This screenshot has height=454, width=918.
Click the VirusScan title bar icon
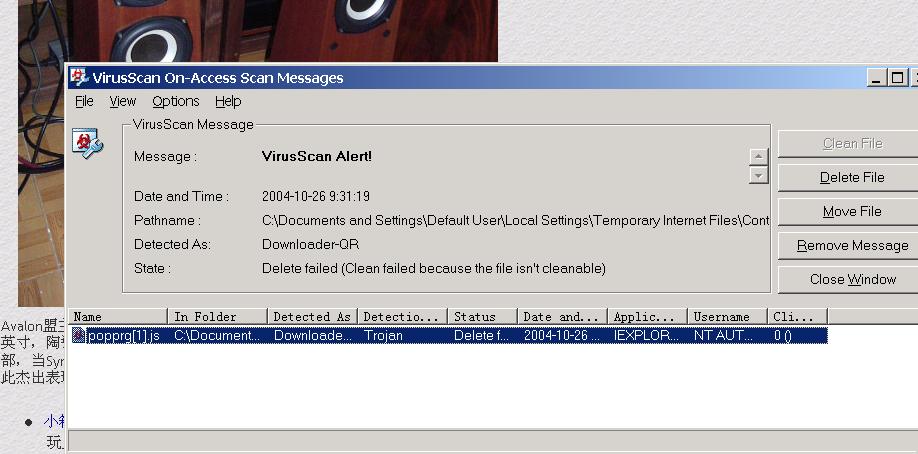(x=79, y=78)
